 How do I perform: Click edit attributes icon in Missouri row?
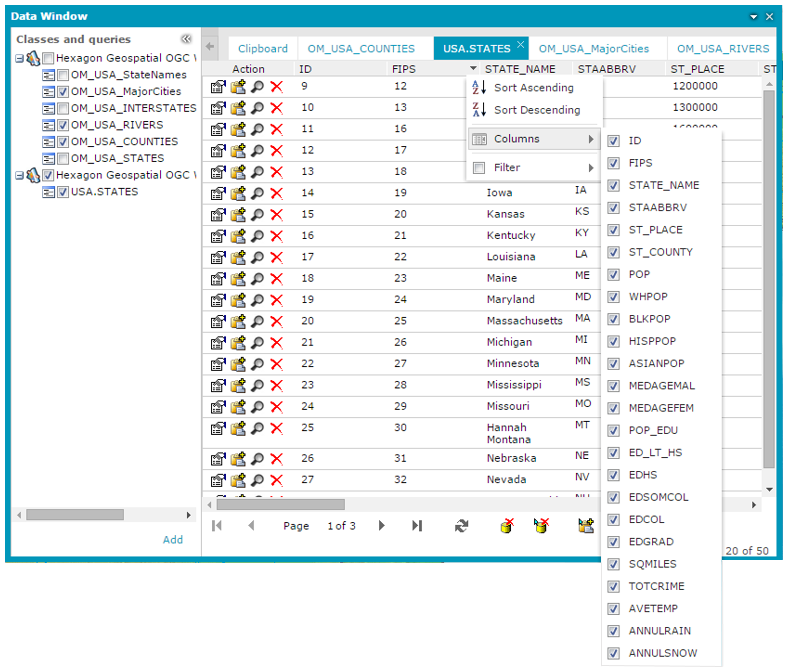point(218,407)
